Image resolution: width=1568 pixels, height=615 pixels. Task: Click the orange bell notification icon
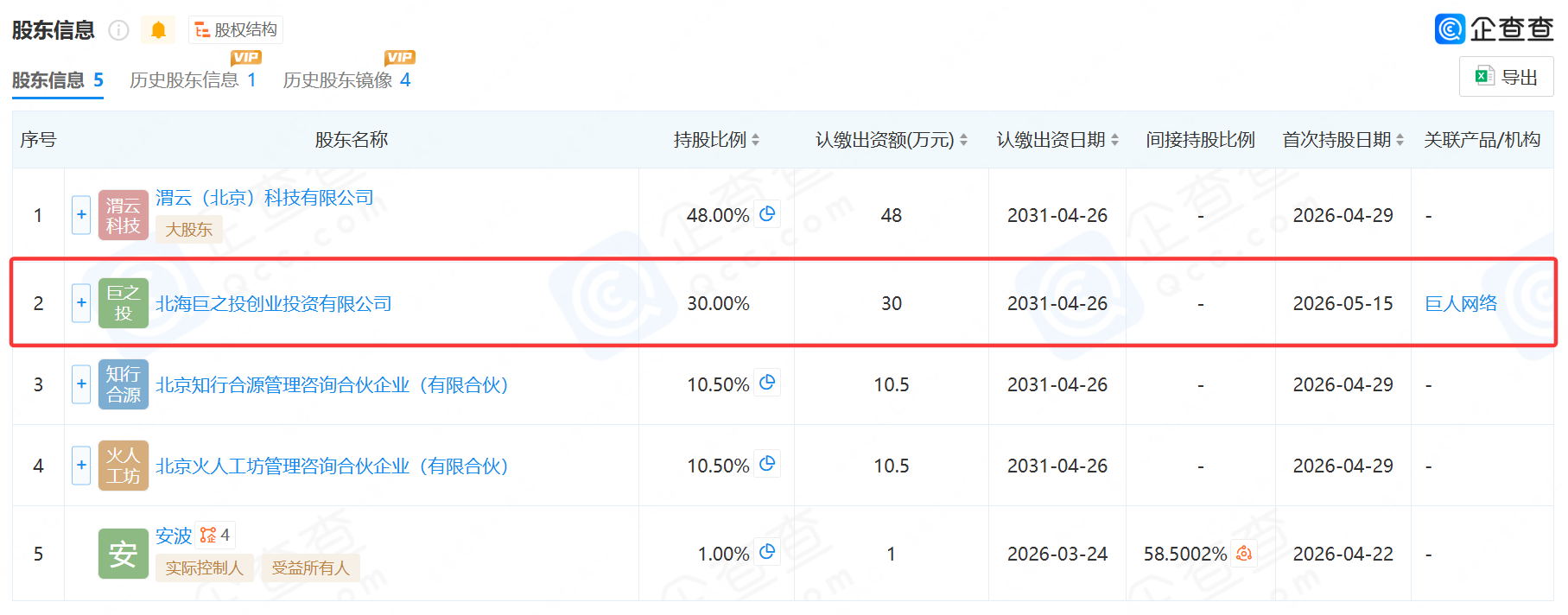coord(158,30)
